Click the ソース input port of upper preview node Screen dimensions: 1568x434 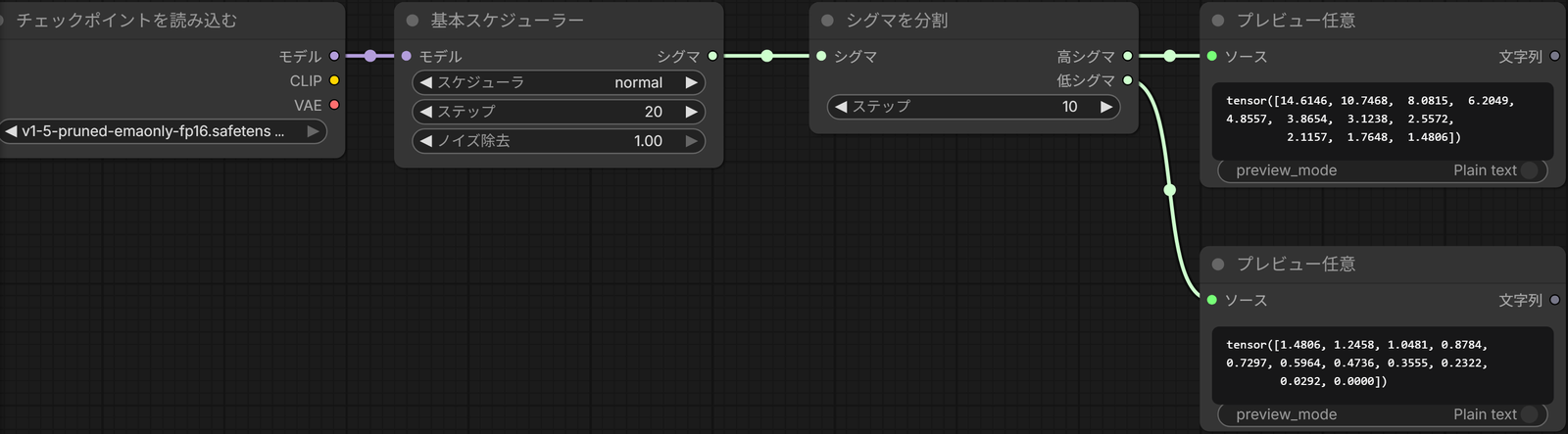[1212, 56]
